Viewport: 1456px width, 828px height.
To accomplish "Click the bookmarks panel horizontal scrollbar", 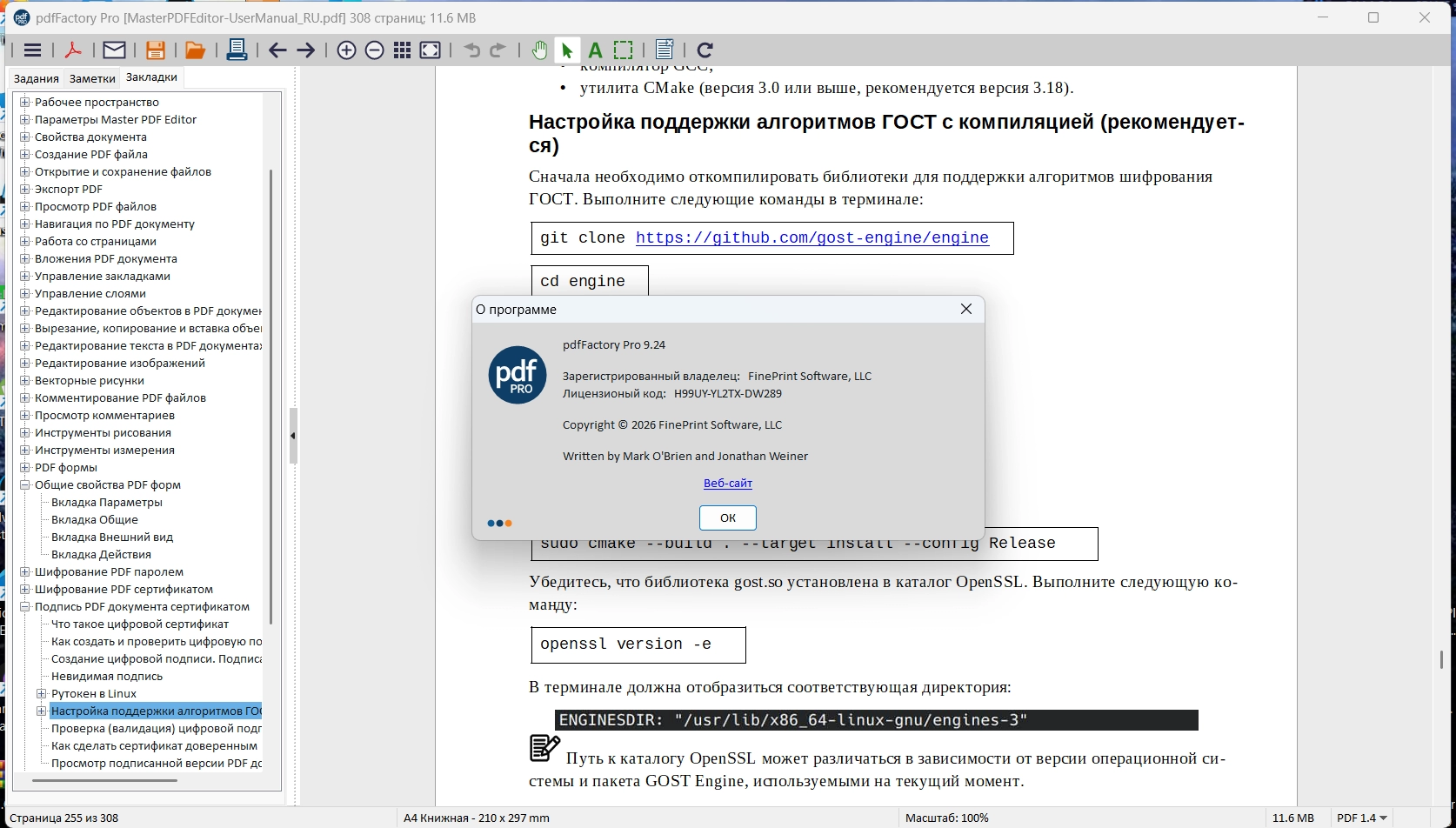I will 104,781.
